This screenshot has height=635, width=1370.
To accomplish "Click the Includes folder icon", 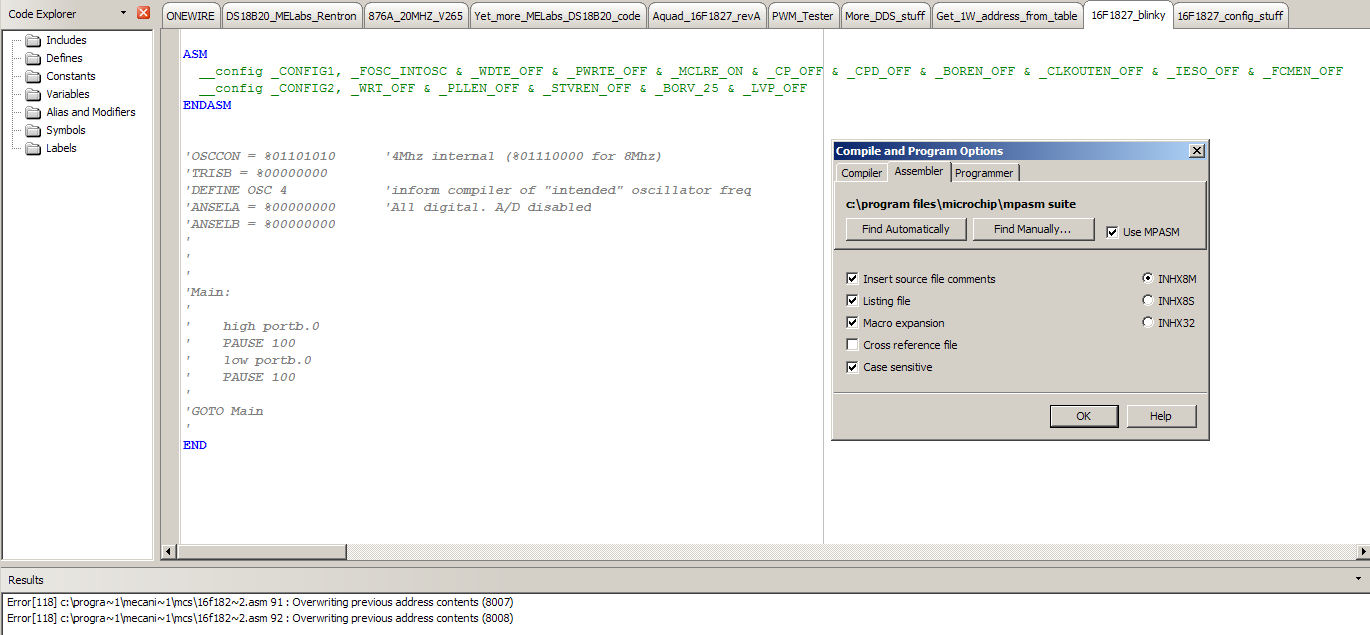I will 33,40.
